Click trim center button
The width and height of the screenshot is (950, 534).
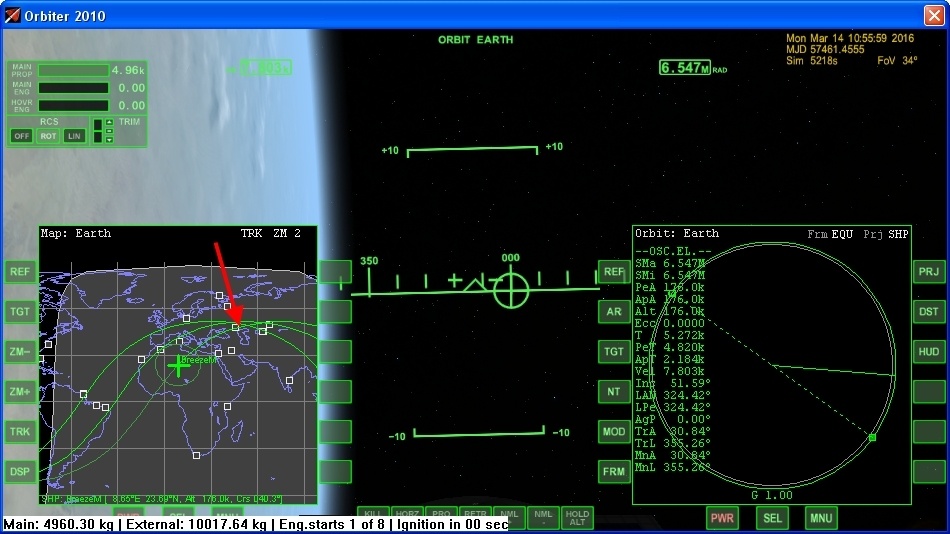(x=109, y=131)
